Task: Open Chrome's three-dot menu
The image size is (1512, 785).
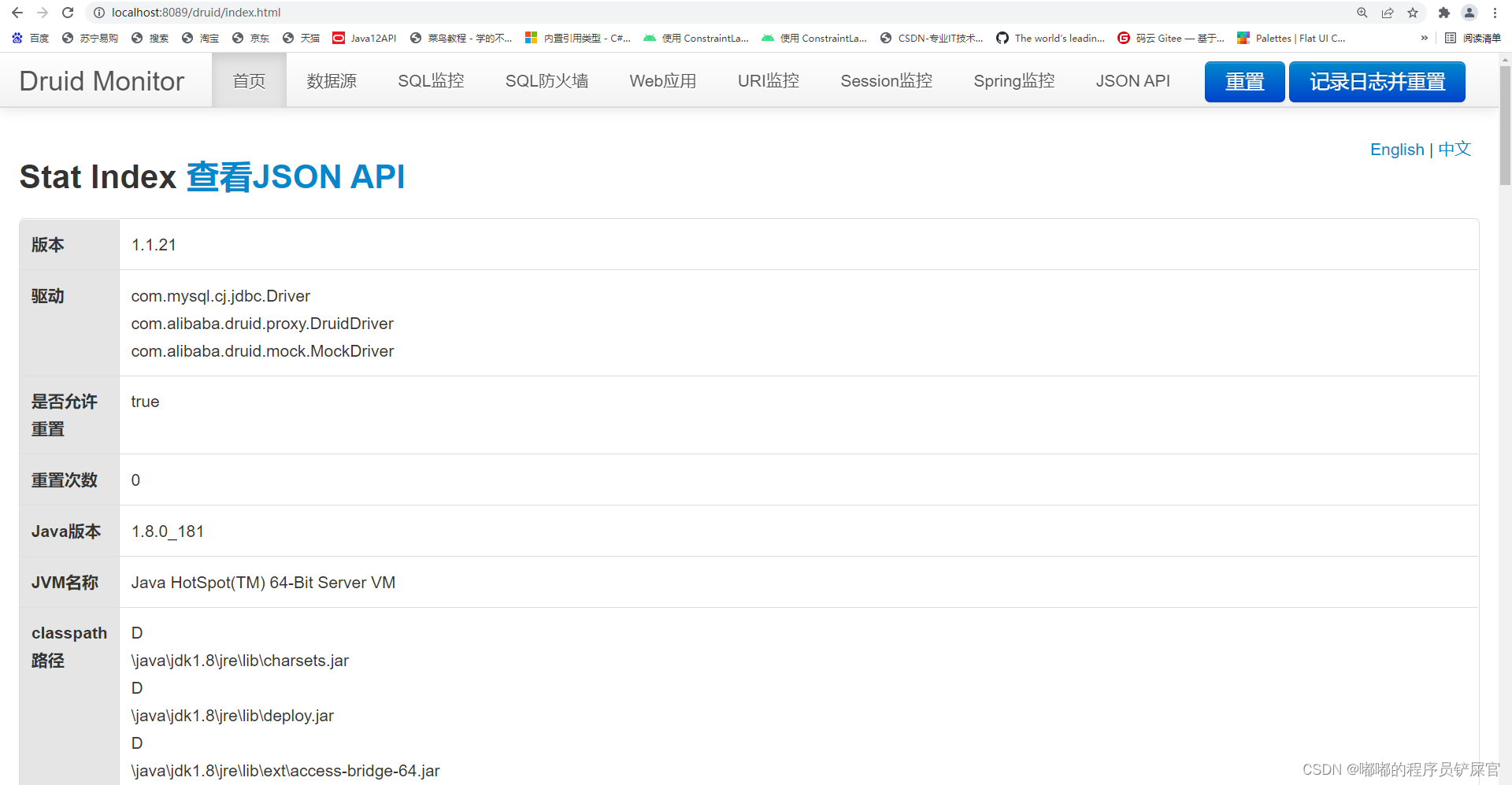Action: point(1495,13)
